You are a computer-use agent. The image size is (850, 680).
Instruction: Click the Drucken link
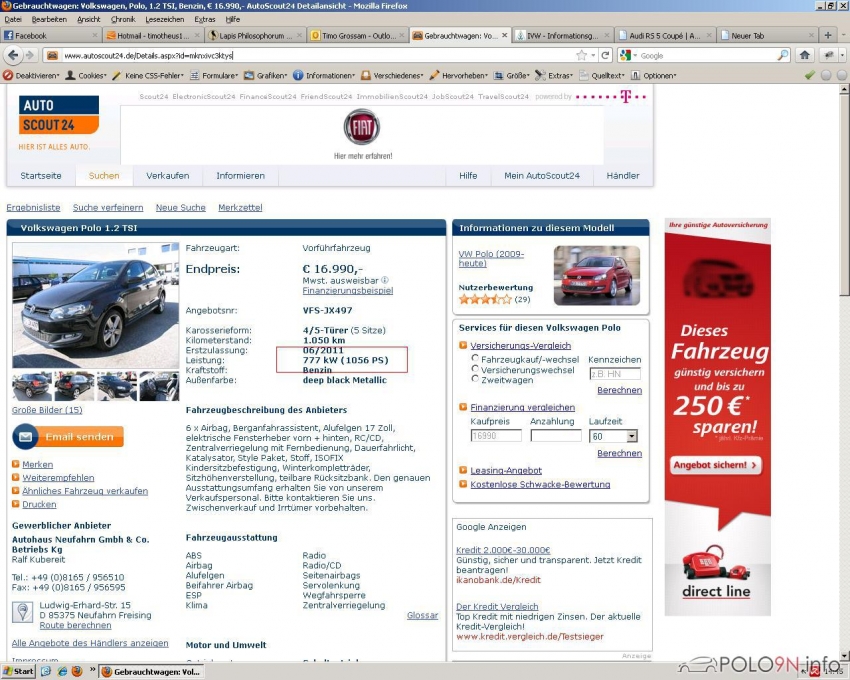coord(39,504)
